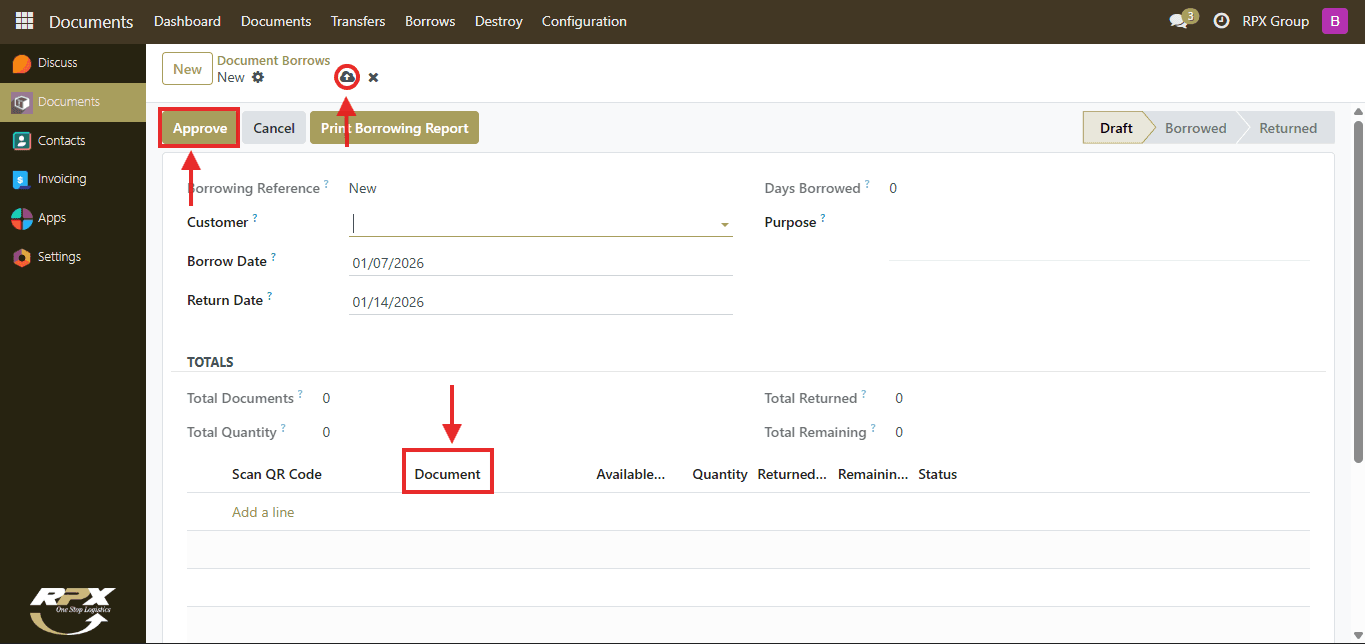The image size is (1365, 644).
Task: Open RPX Group company switcher
Action: (x=1275, y=21)
